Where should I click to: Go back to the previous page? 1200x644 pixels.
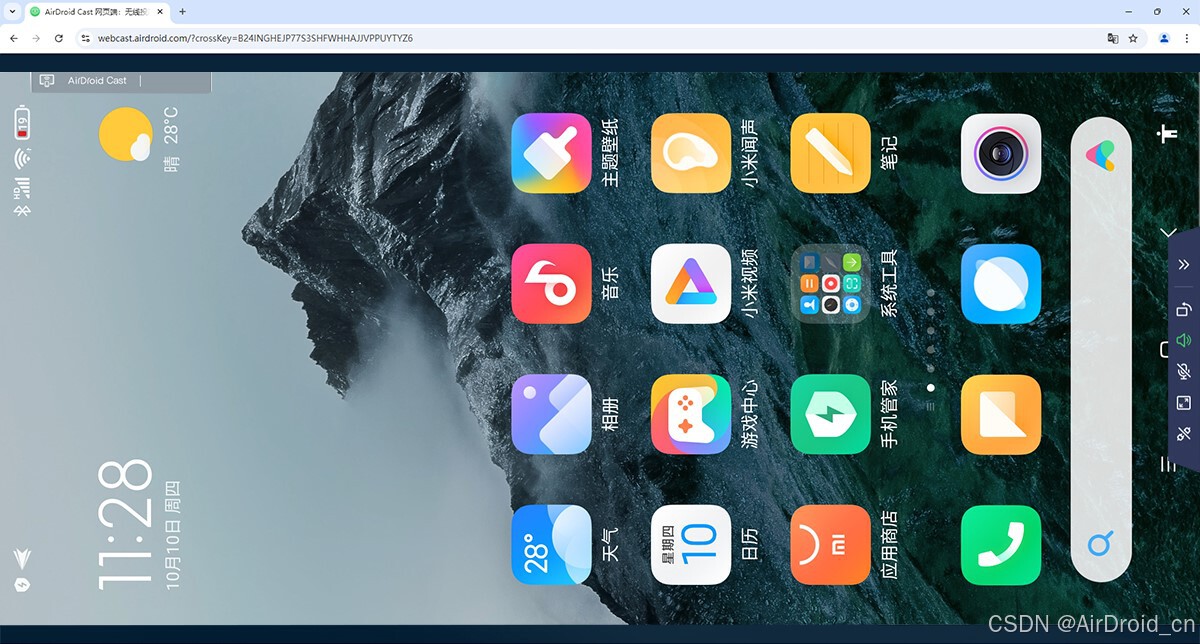point(13,38)
